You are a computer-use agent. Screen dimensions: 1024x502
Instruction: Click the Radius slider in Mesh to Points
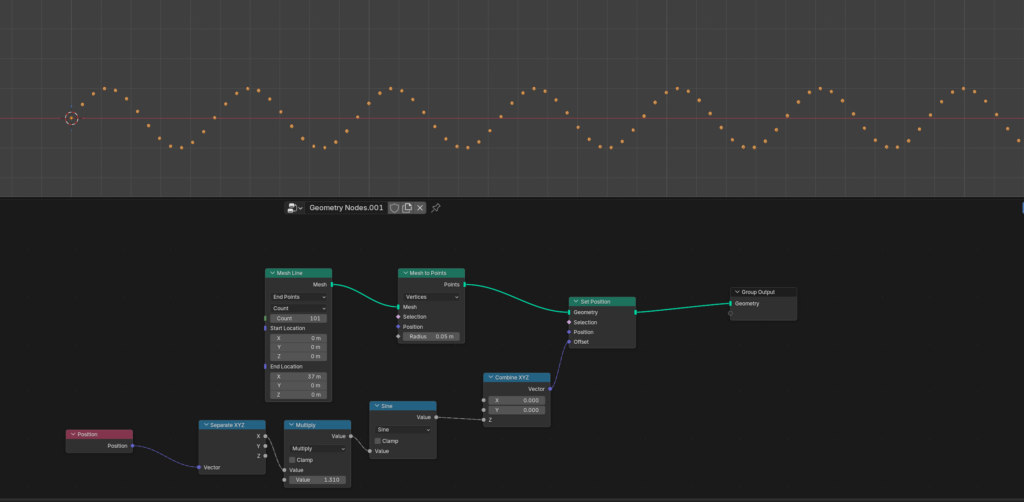pyautogui.click(x=431, y=337)
